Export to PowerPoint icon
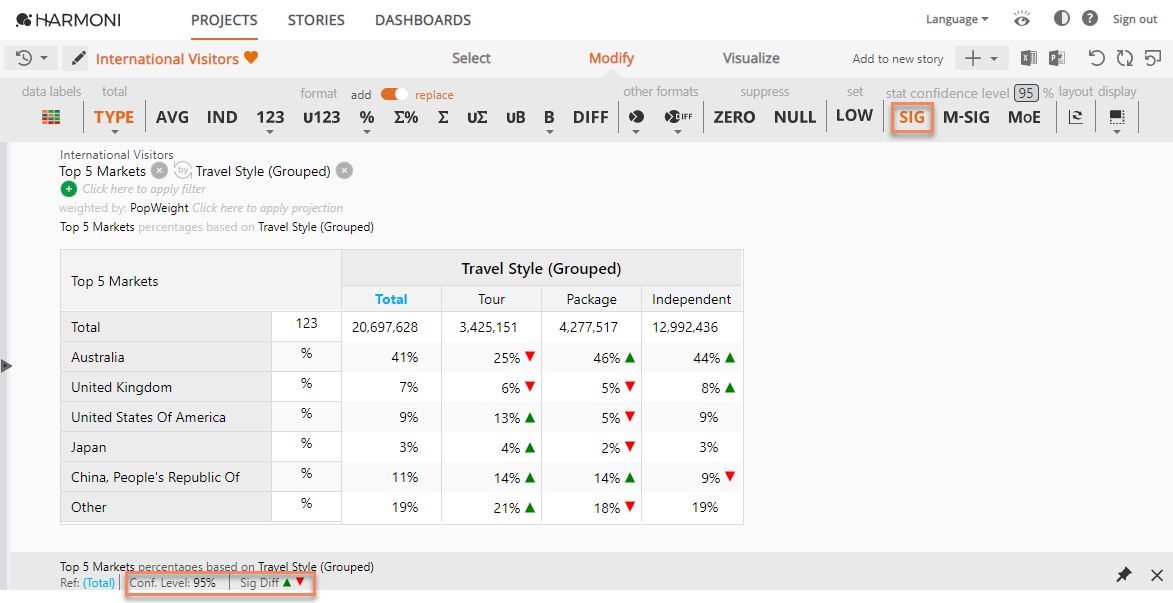Image resolution: width=1173 pixels, height=603 pixels. click(x=1057, y=59)
